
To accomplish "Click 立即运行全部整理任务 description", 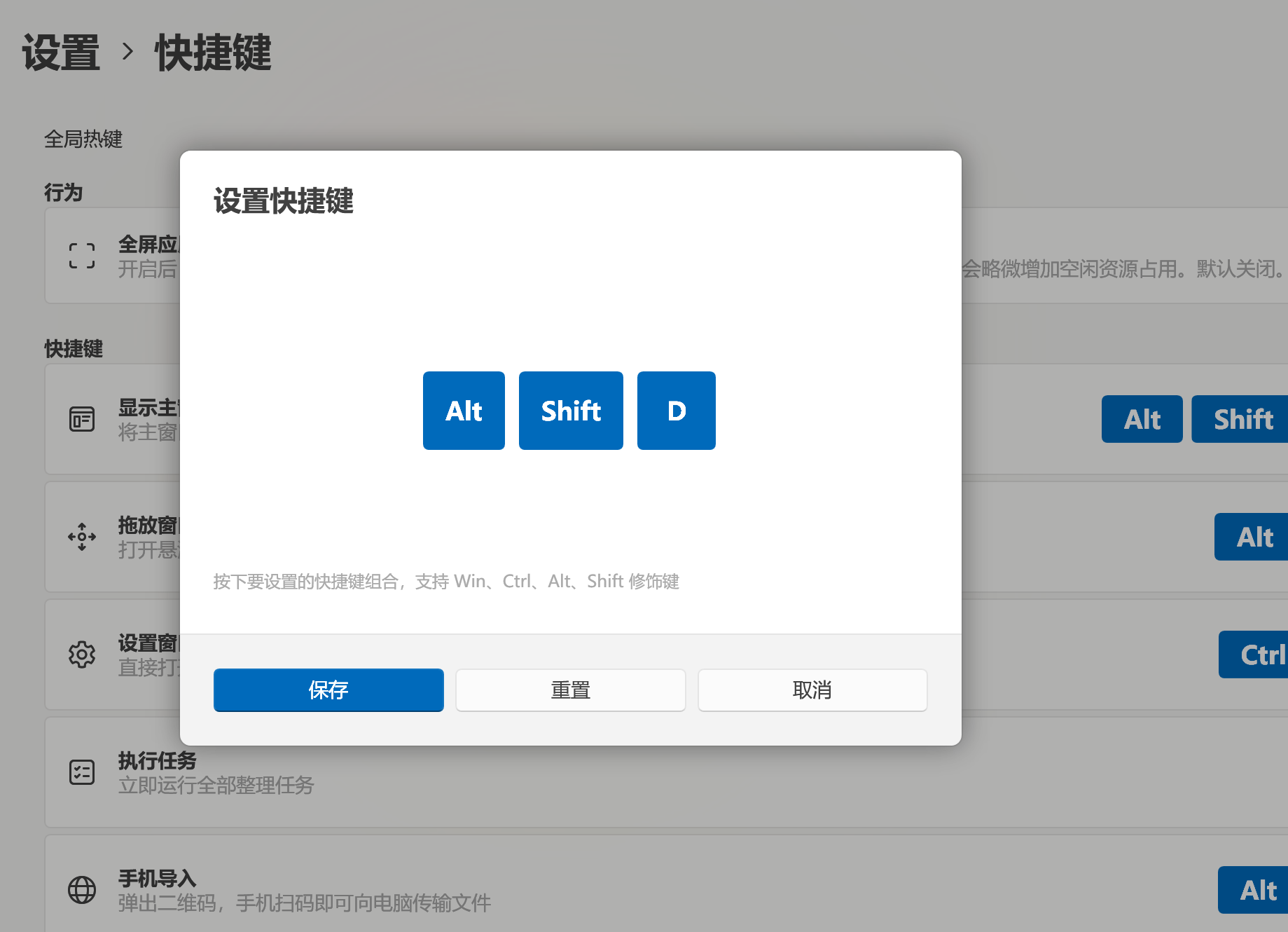I will point(216,786).
